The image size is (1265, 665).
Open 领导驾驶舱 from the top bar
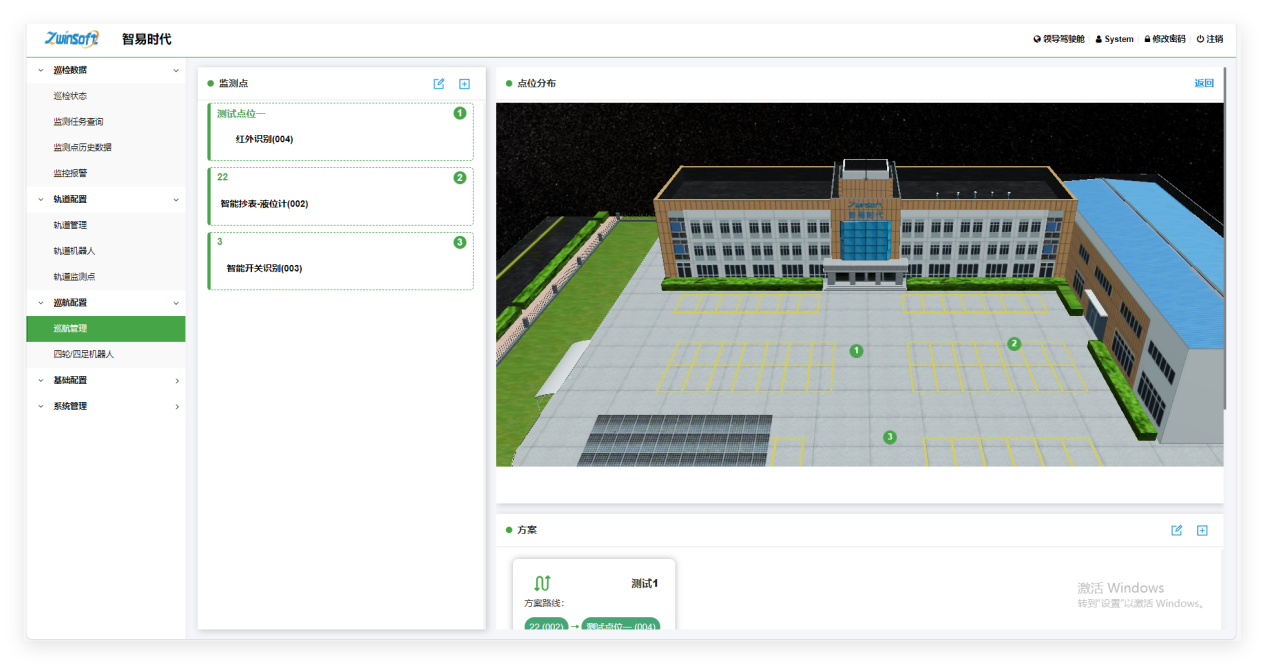pos(1059,39)
